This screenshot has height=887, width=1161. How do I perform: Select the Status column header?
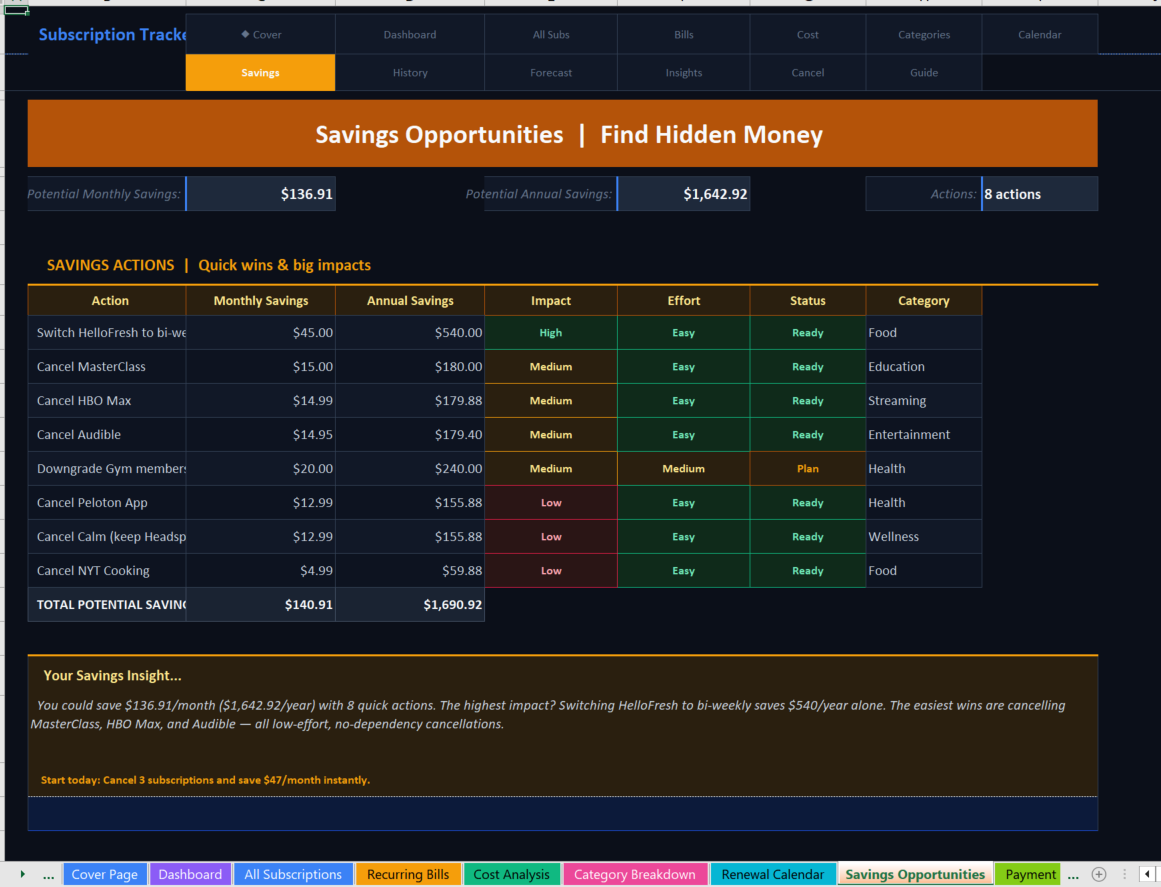pos(808,301)
